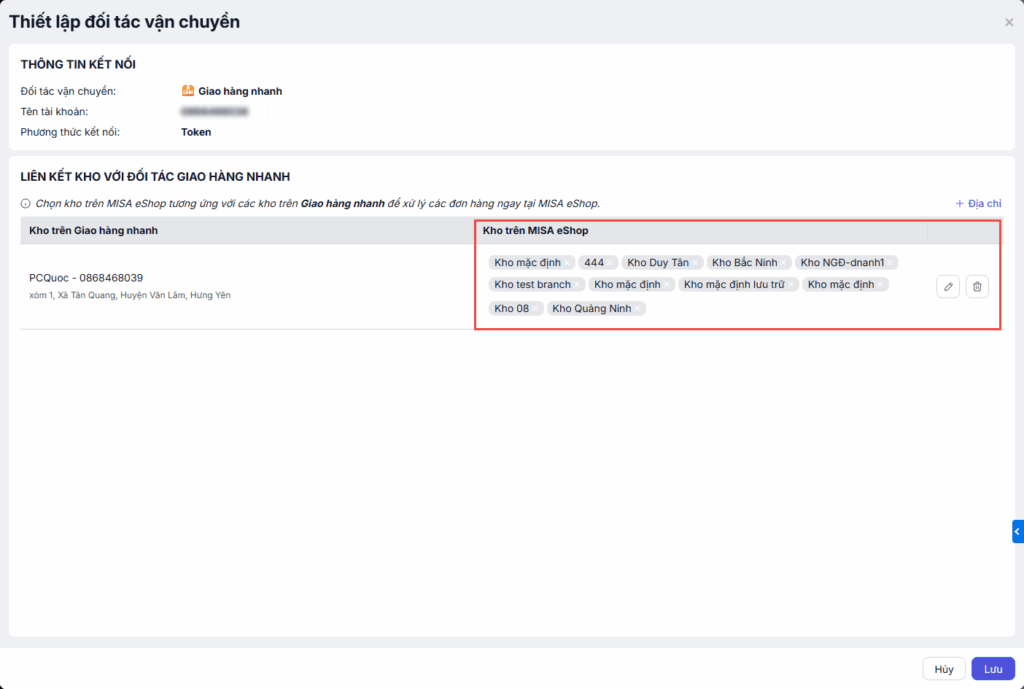Click the Phương thức kết nối label
The height and width of the screenshot is (689, 1024).
(70, 132)
